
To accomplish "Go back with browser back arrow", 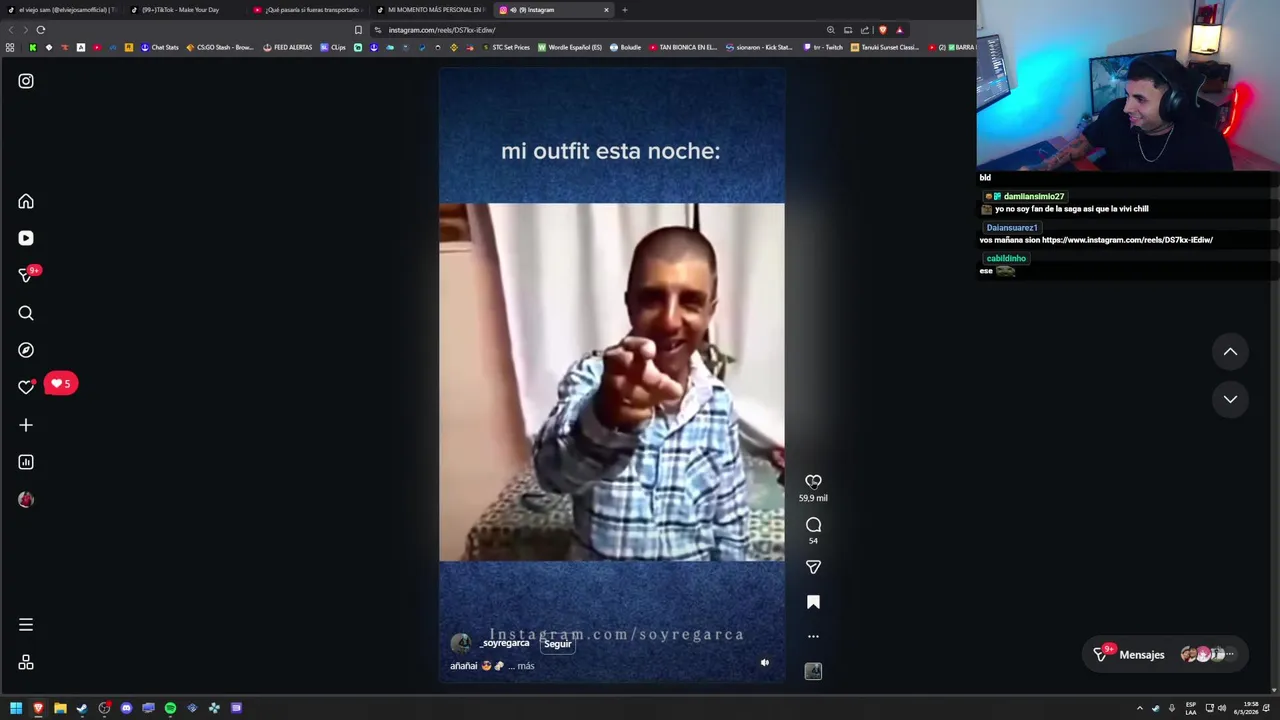I will coord(9,30).
